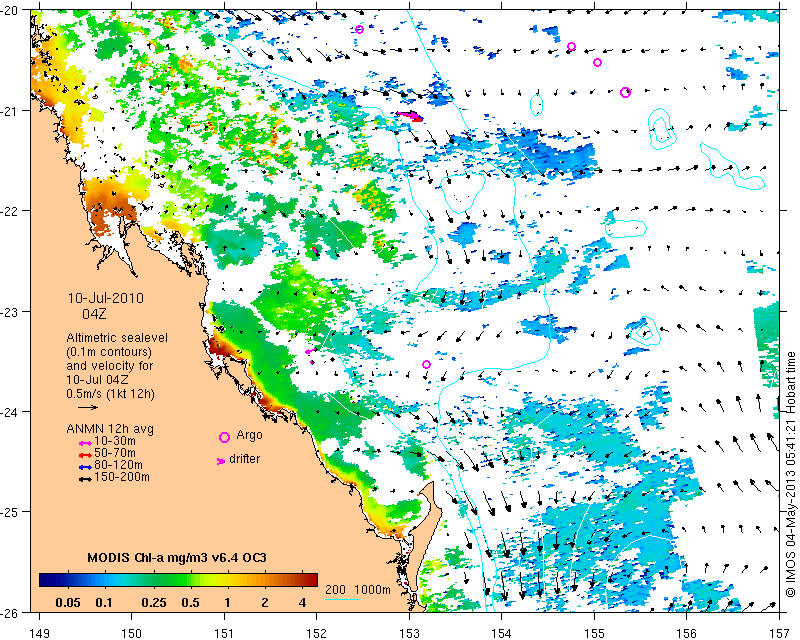The image size is (800, 640).
Task: Select the magenta 10-30m arrow legend symbol
Action: 85,443
